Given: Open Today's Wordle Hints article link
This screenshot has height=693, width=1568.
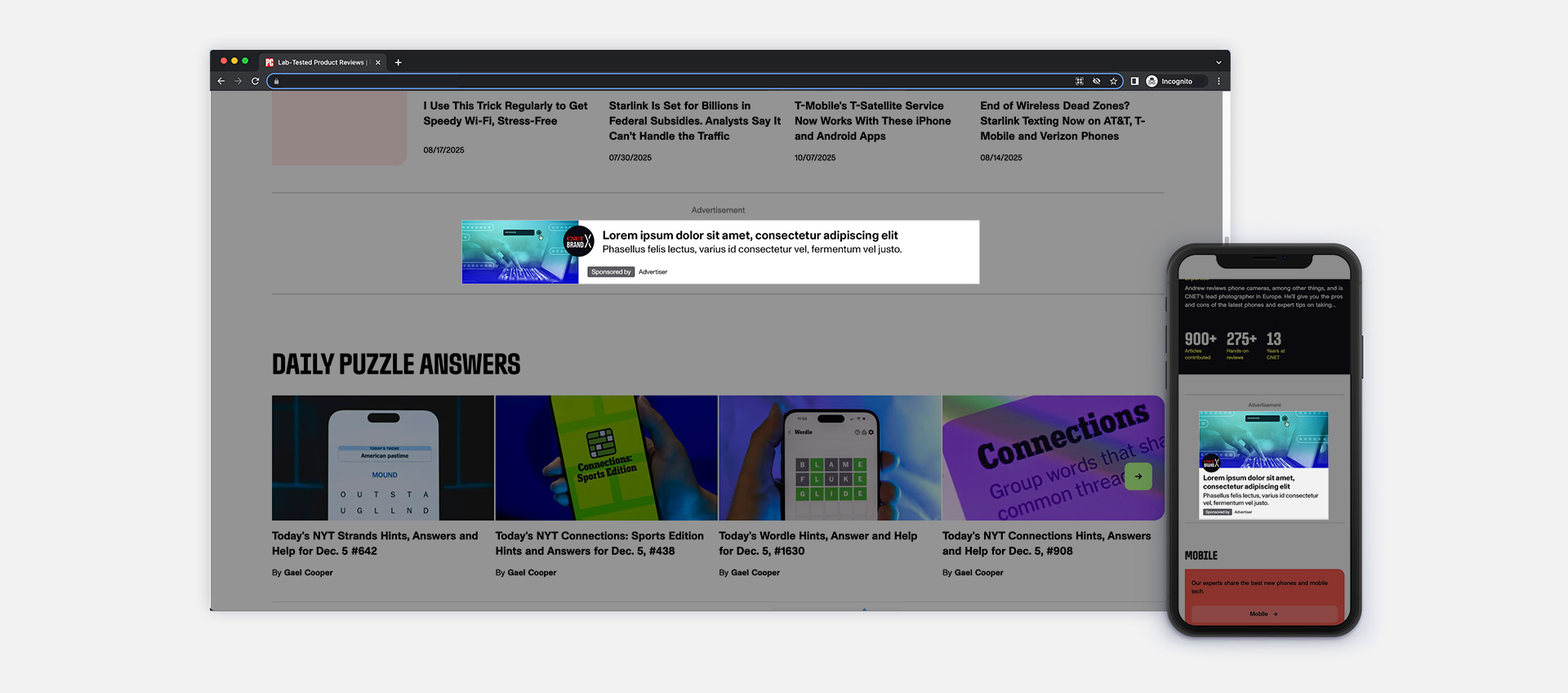Looking at the screenshot, I should pyautogui.click(x=817, y=543).
